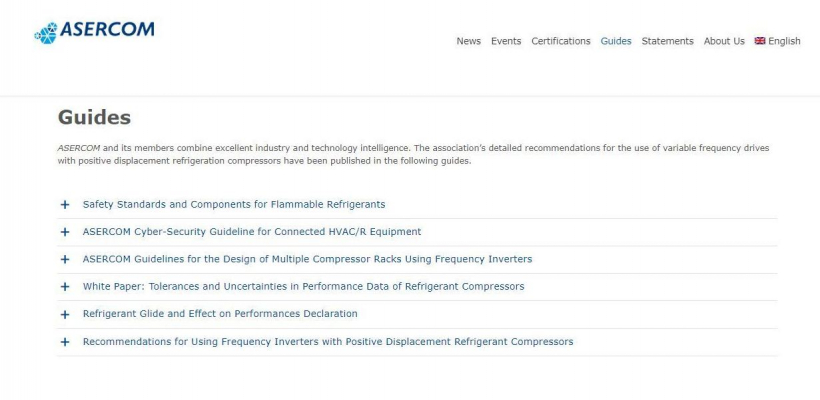Expand Refrigerant Glide item with plus icon
The height and width of the screenshot is (400, 820).
[65, 314]
